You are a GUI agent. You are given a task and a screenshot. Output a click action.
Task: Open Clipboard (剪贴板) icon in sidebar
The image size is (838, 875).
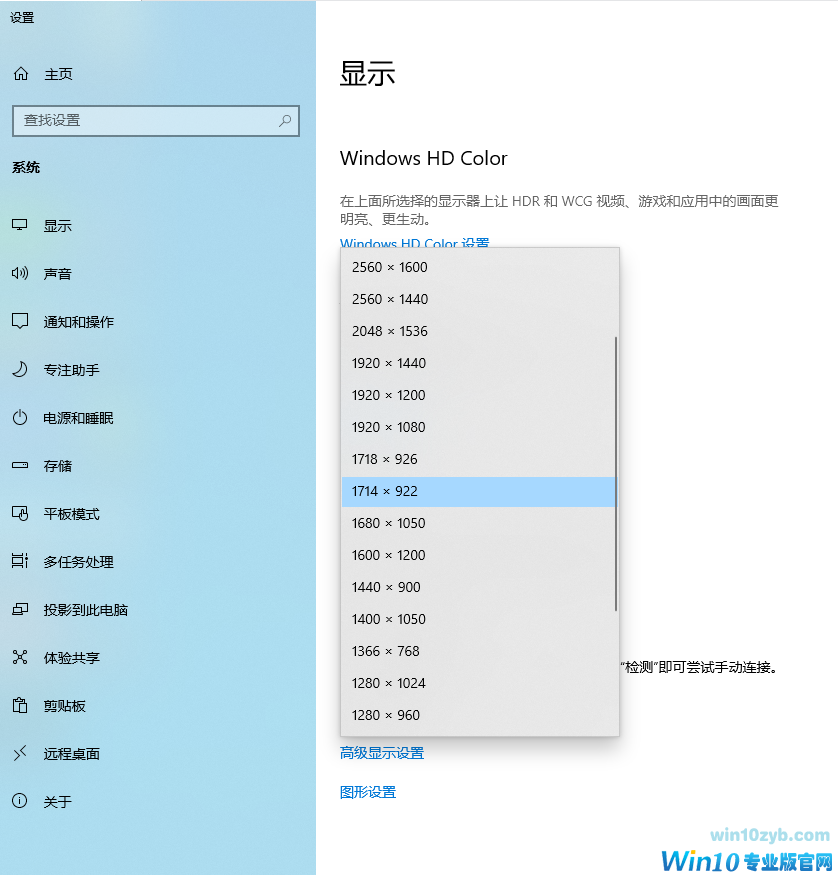(20, 706)
